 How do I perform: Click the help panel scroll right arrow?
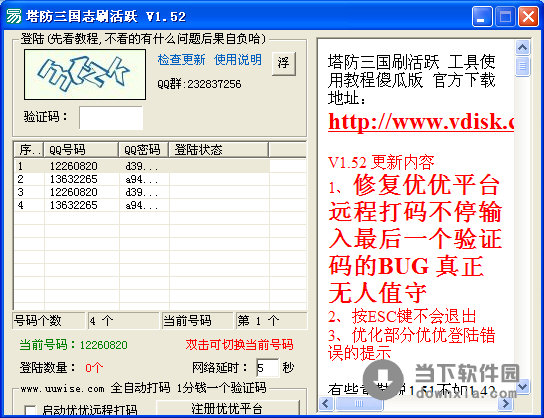[506, 403]
